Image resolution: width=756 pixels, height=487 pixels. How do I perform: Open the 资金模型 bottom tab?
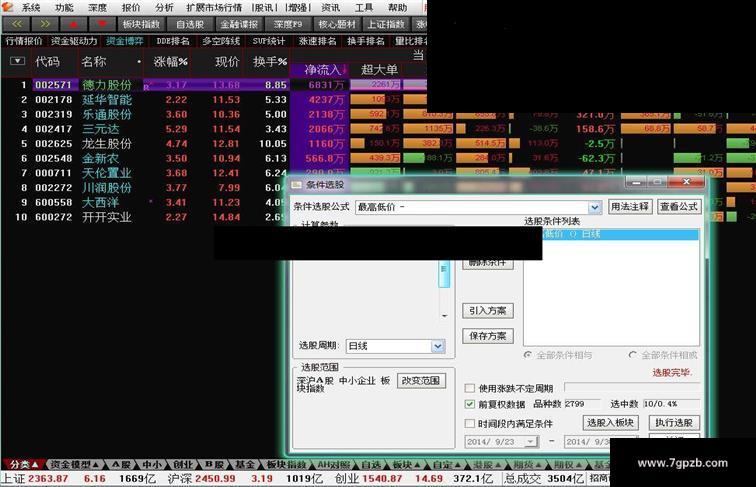coord(75,464)
